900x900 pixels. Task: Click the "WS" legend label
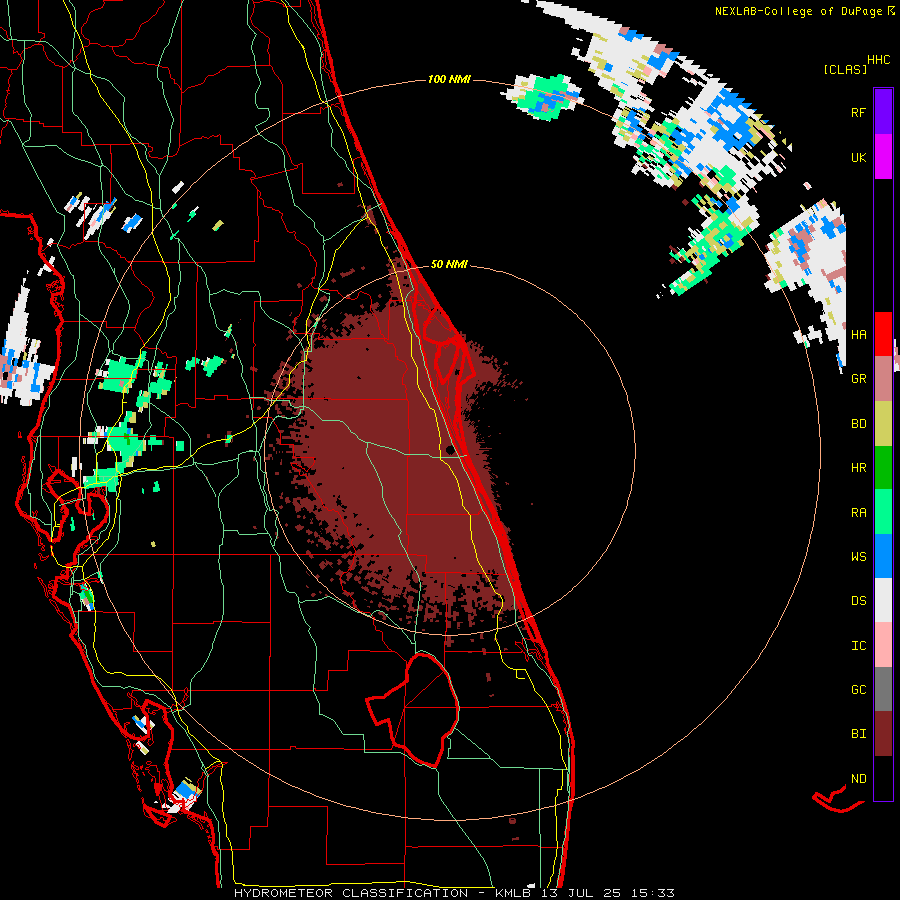(x=858, y=557)
